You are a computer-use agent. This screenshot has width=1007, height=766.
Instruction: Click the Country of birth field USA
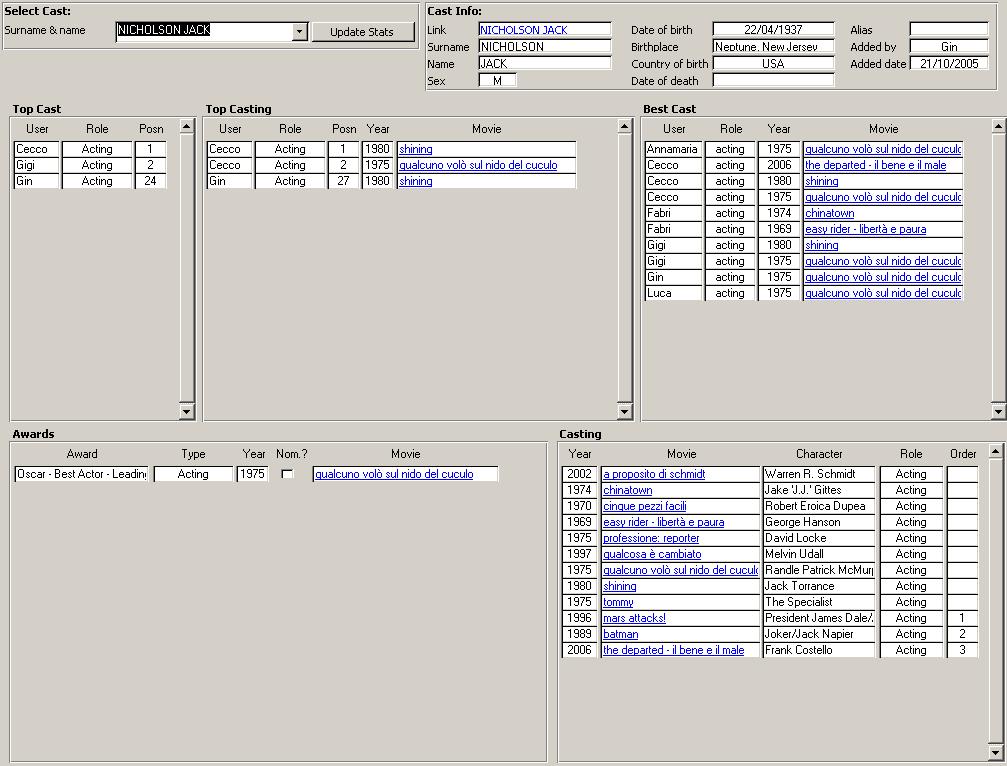(773, 64)
